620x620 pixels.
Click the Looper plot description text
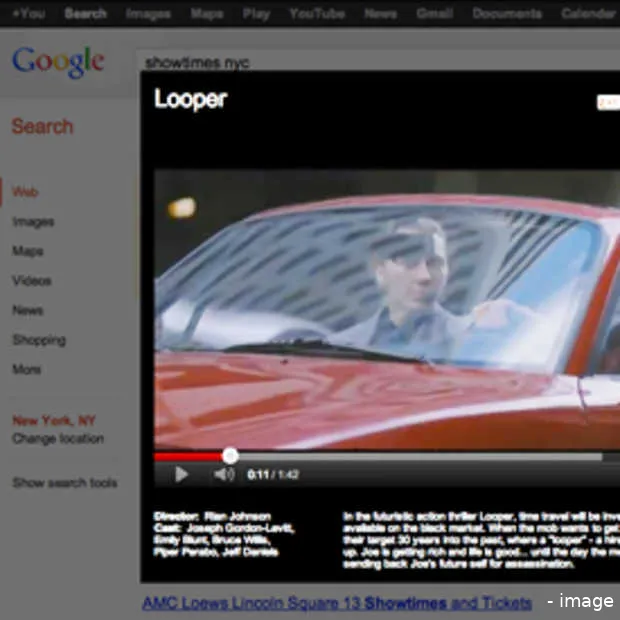point(481,540)
